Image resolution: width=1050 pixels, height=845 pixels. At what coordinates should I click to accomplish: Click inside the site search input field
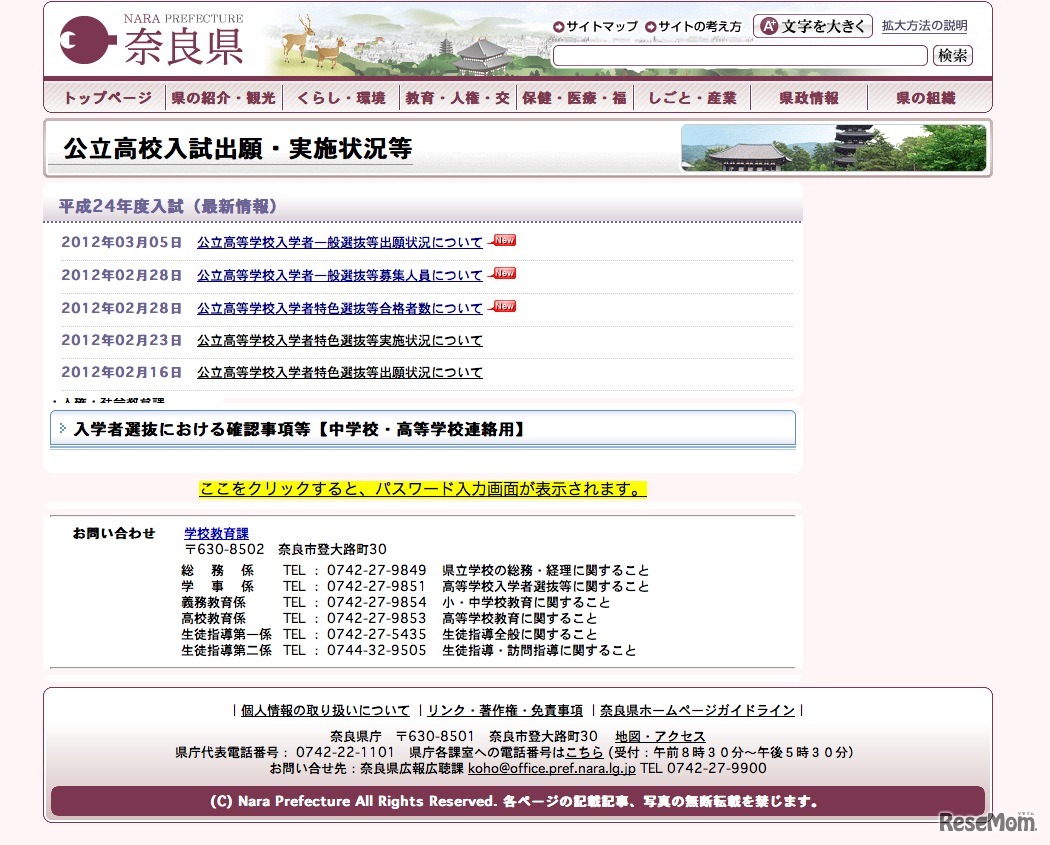738,56
